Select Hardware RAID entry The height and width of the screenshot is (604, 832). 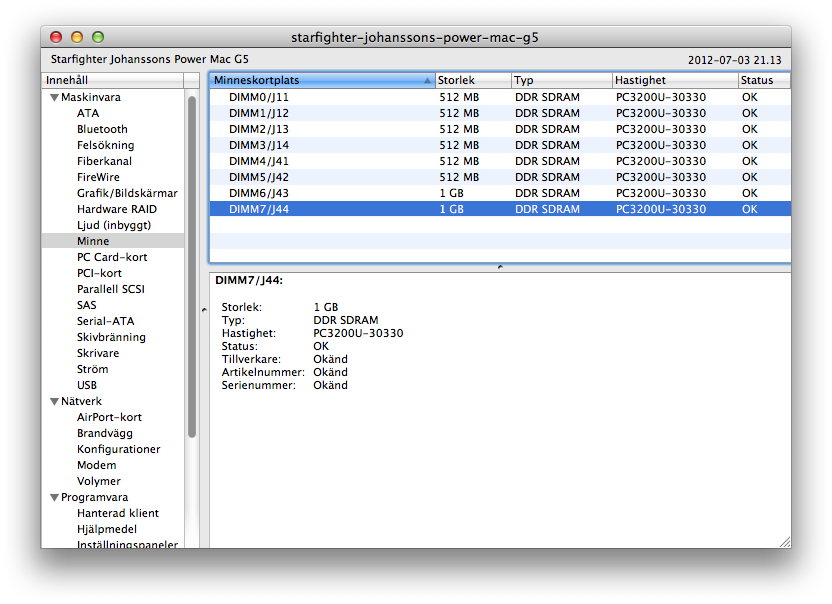pyautogui.click(x=117, y=209)
